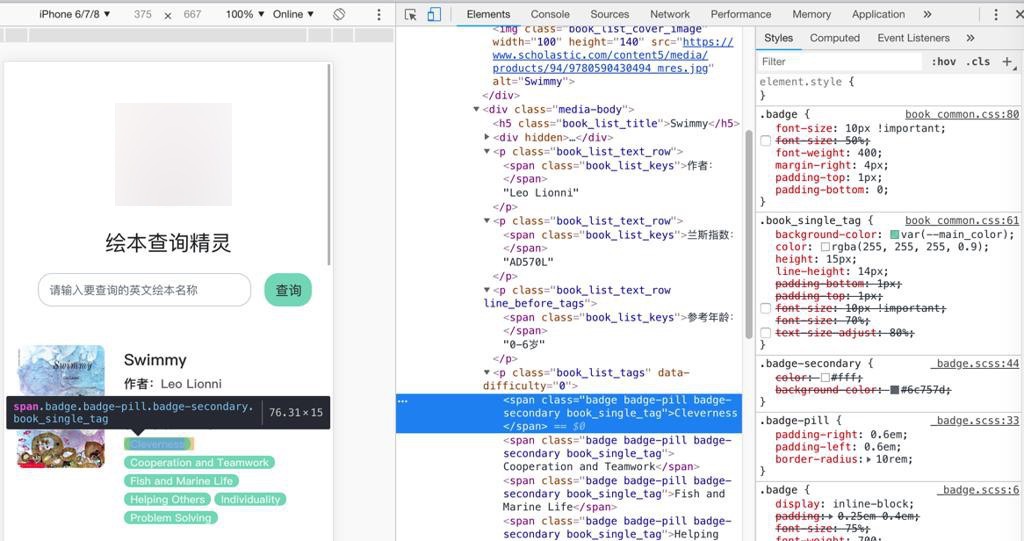Click the viewport height 667 field

click(x=192, y=14)
